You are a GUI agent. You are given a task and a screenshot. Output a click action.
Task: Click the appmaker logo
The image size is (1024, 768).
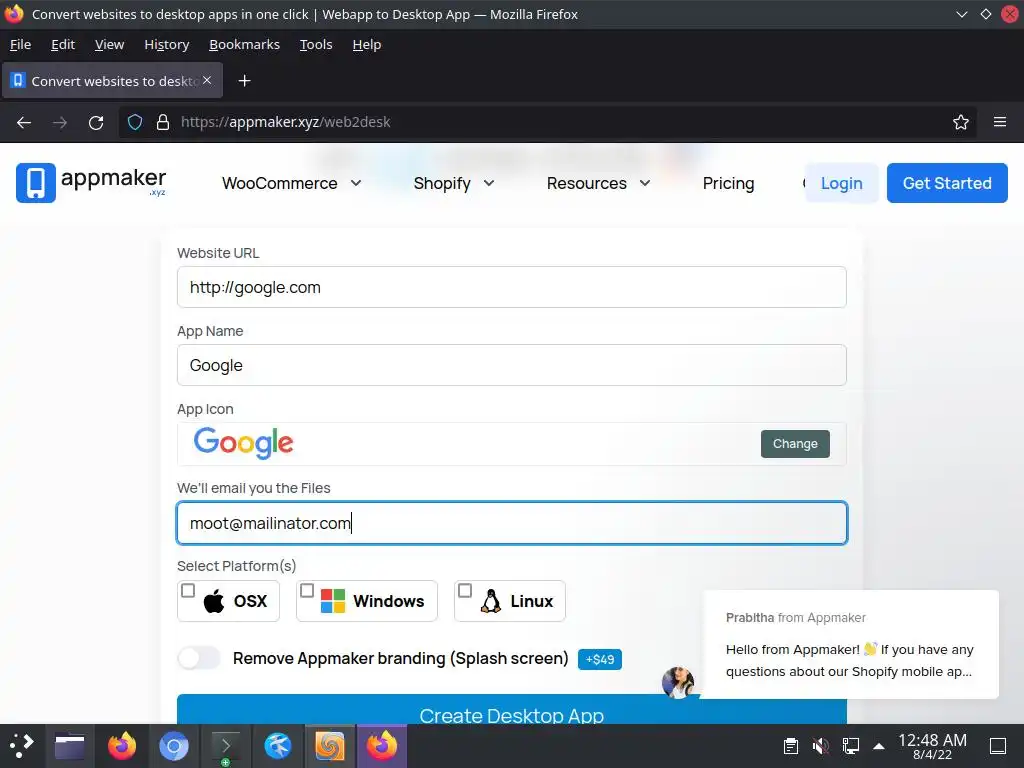pyautogui.click(x=91, y=183)
